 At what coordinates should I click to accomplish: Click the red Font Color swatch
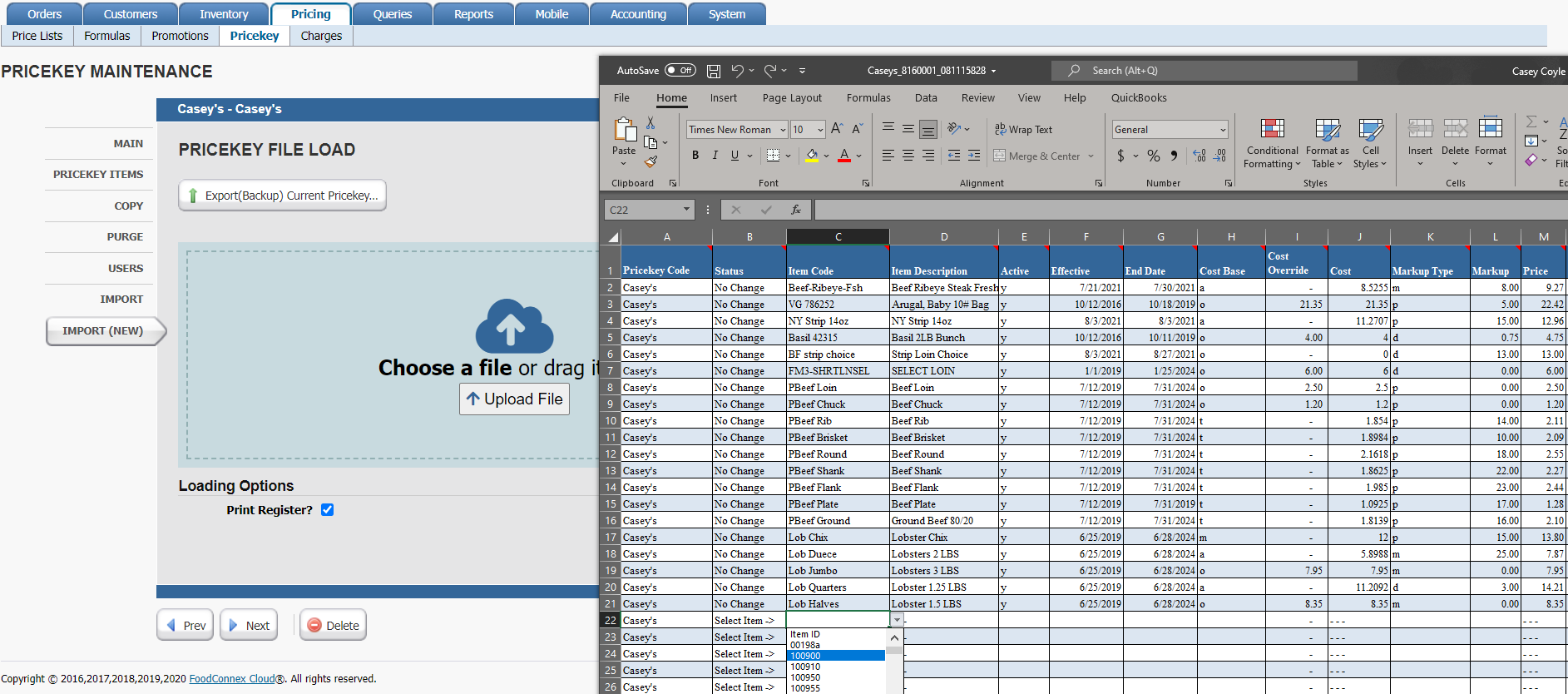pos(844,156)
